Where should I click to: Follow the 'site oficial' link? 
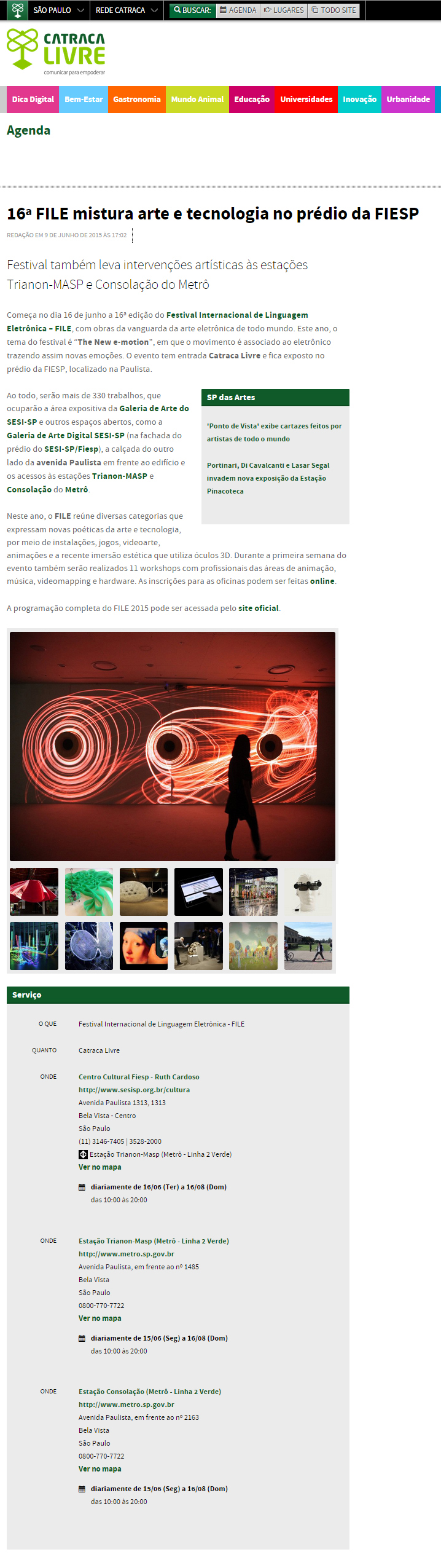click(x=258, y=608)
